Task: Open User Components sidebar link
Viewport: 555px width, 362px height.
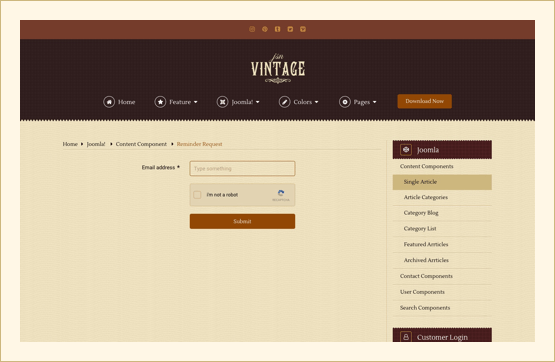Action: click(x=422, y=292)
